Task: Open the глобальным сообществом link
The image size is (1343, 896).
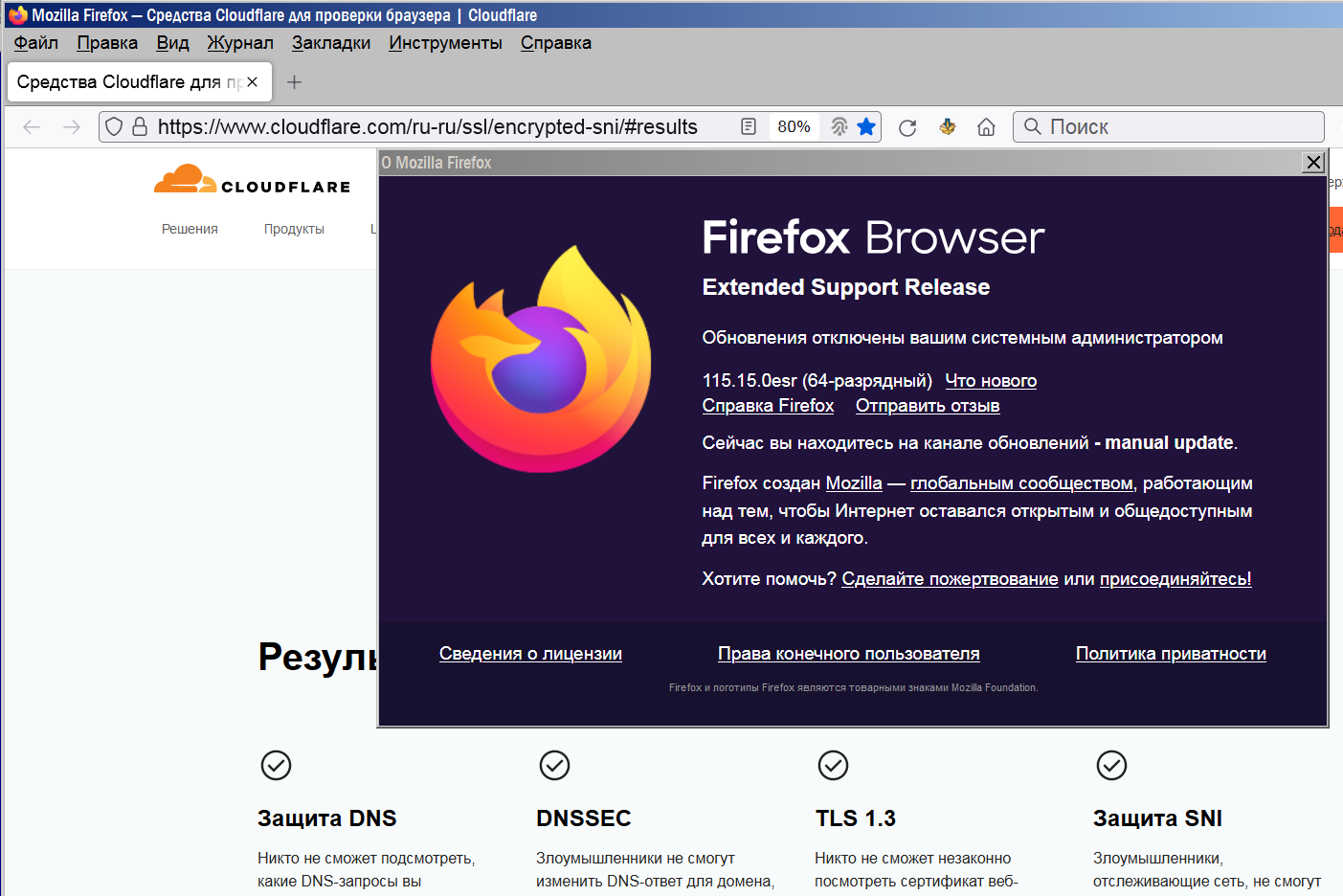Action: click(x=1022, y=483)
